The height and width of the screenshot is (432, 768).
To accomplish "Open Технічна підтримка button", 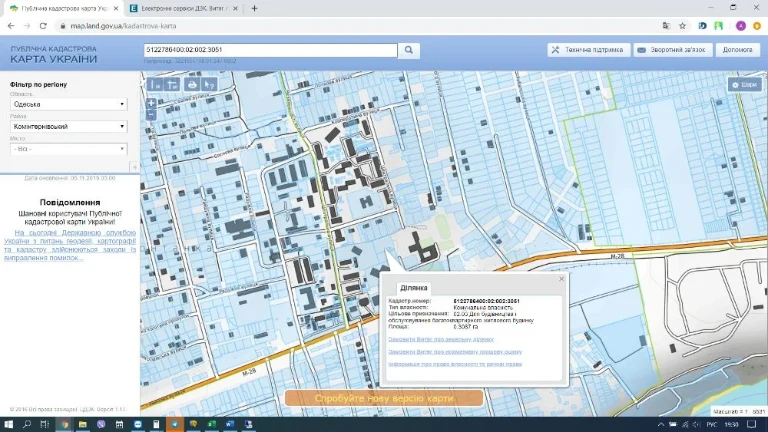I will pyautogui.click(x=589, y=50).
